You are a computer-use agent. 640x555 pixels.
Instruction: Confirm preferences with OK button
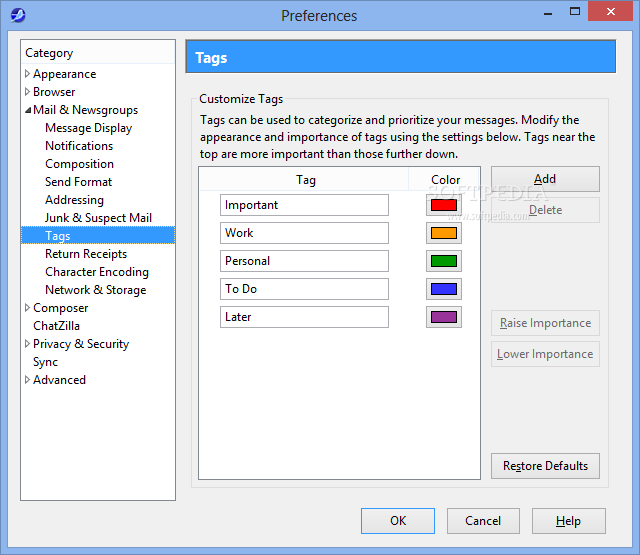398,521
